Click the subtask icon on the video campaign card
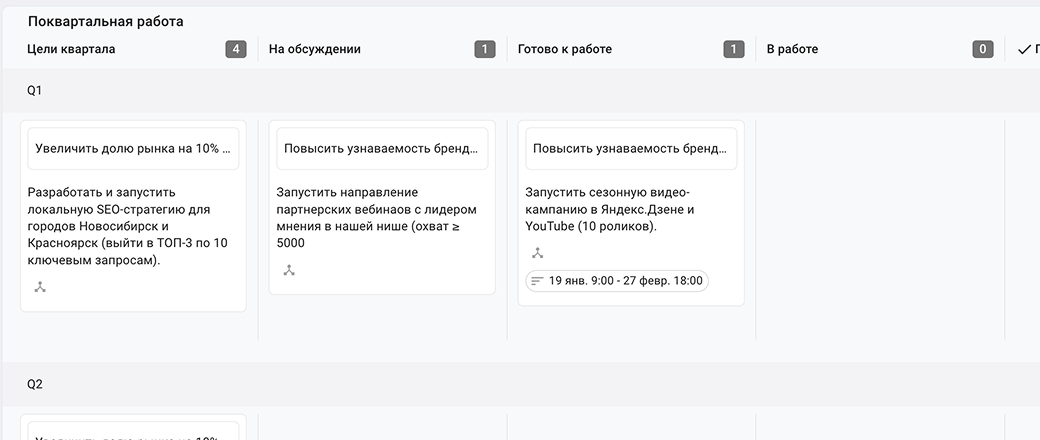Image resolution: width=1040 pixels, height=440 pixels. click(538, 253)
